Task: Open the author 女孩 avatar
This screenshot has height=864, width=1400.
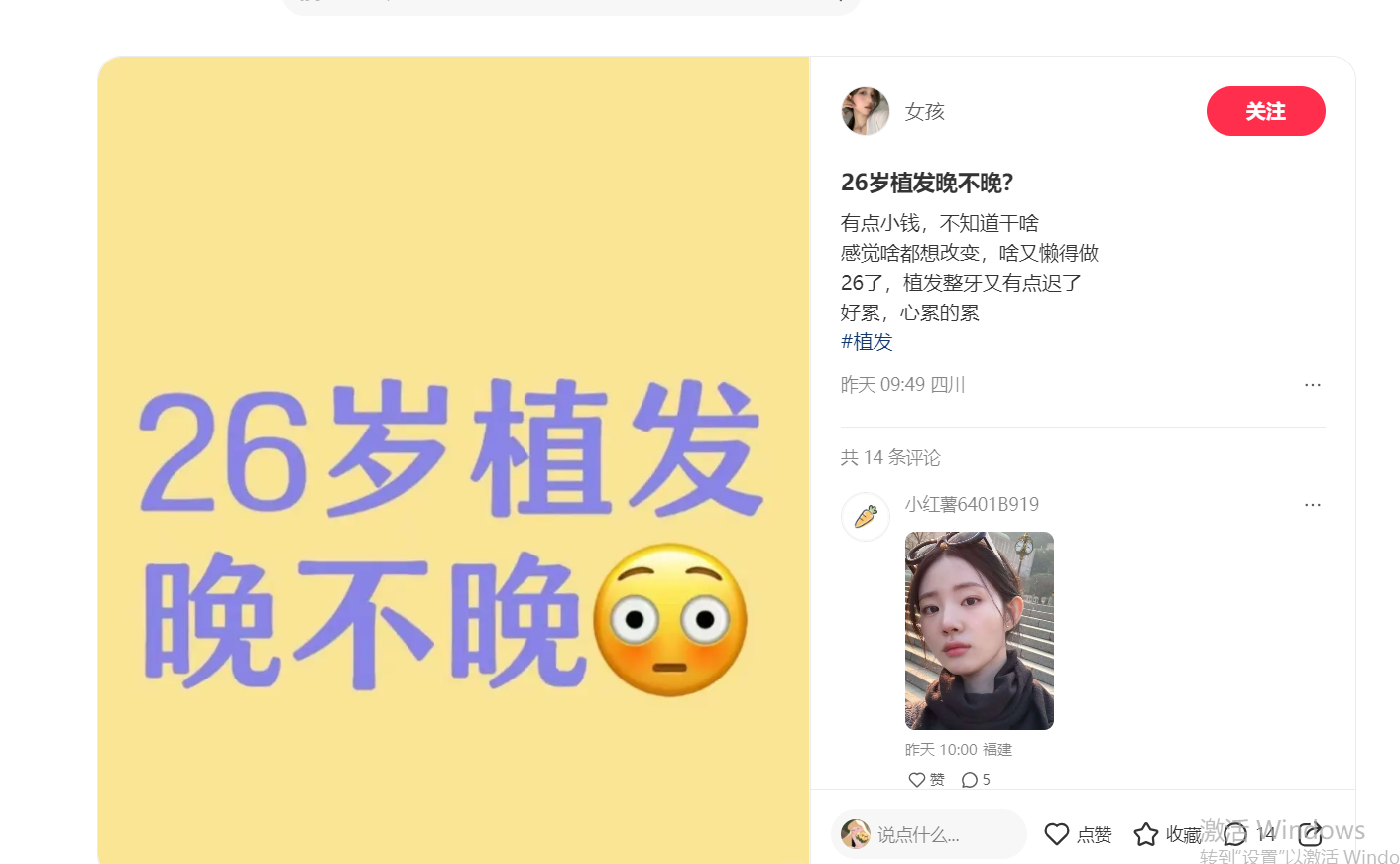Action: (x=866, y=111)
